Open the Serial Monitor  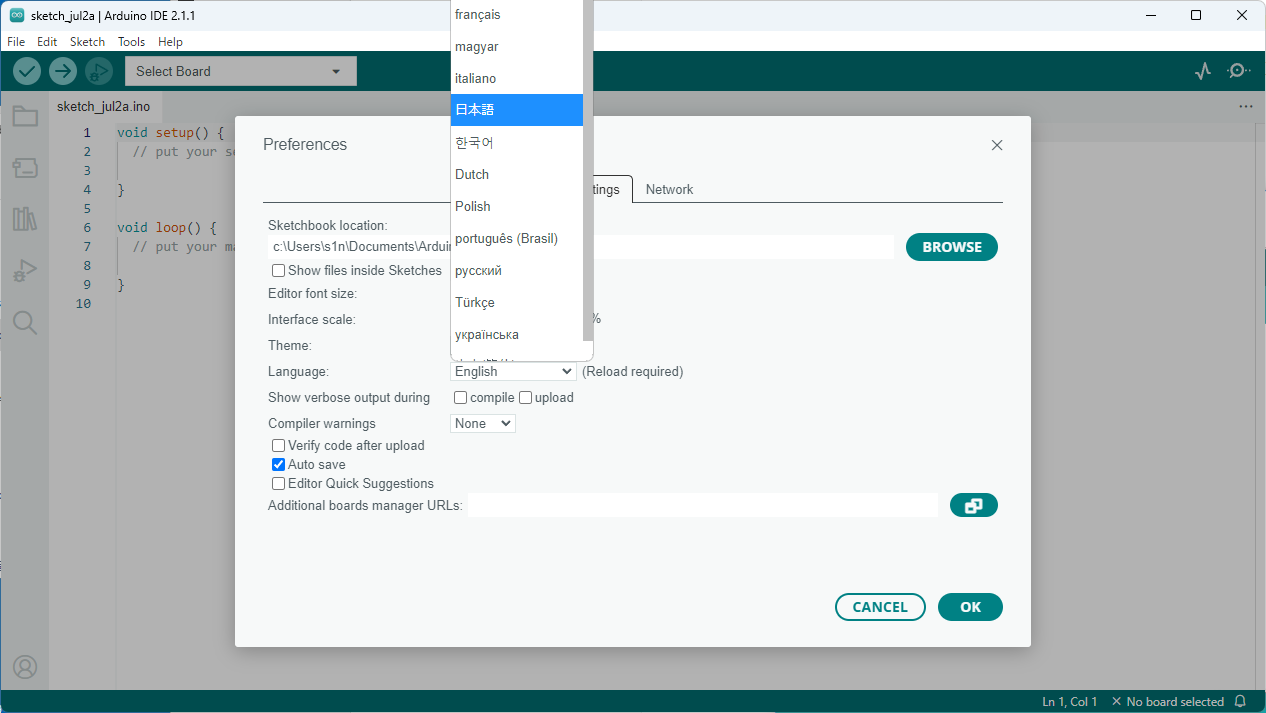click(1239, 71)
